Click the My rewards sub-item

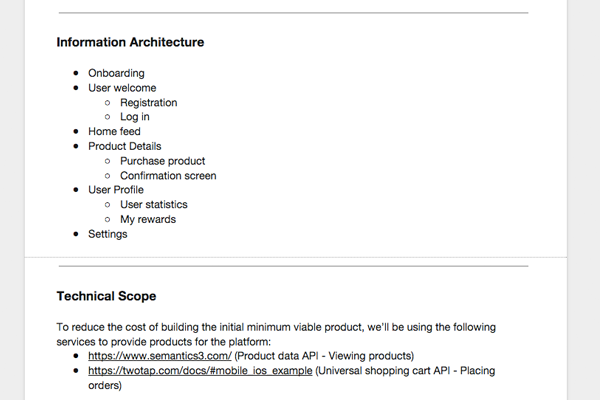pos(148,219)
